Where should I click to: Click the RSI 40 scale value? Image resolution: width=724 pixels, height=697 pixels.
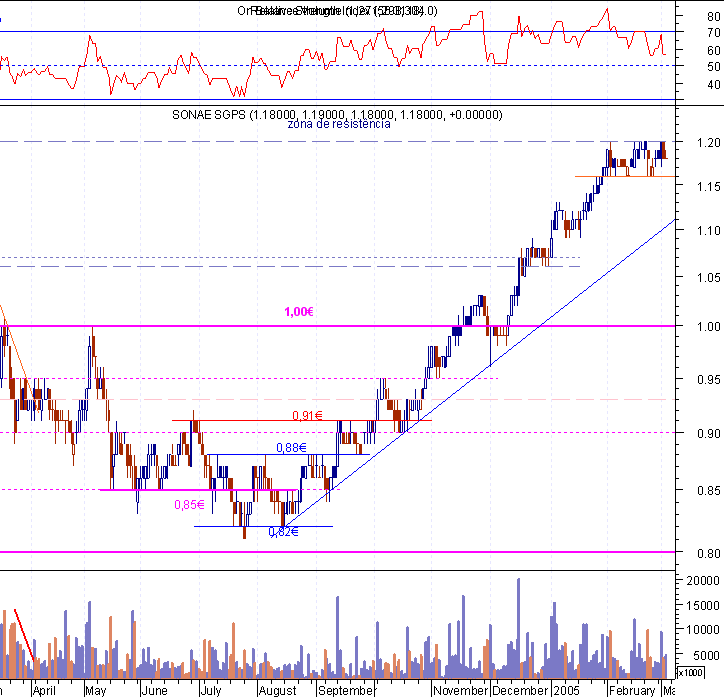pos(713,84)
